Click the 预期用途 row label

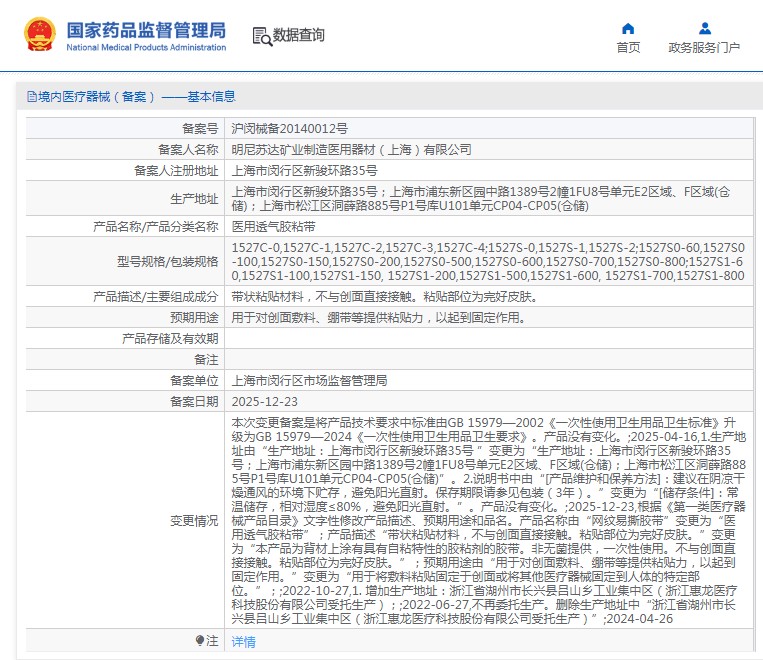pos(194,317)
